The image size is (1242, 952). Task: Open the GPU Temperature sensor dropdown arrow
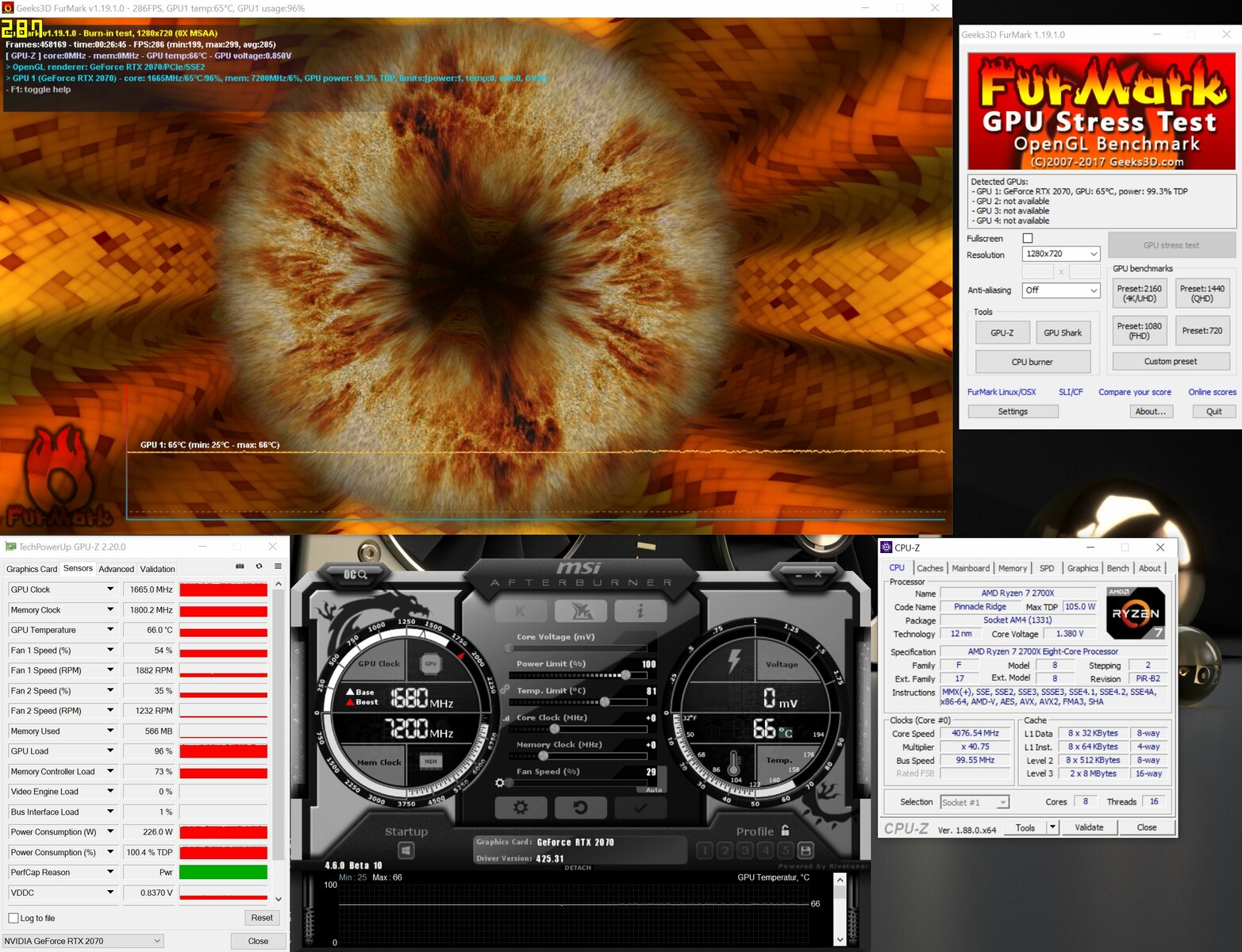(110, 630)
